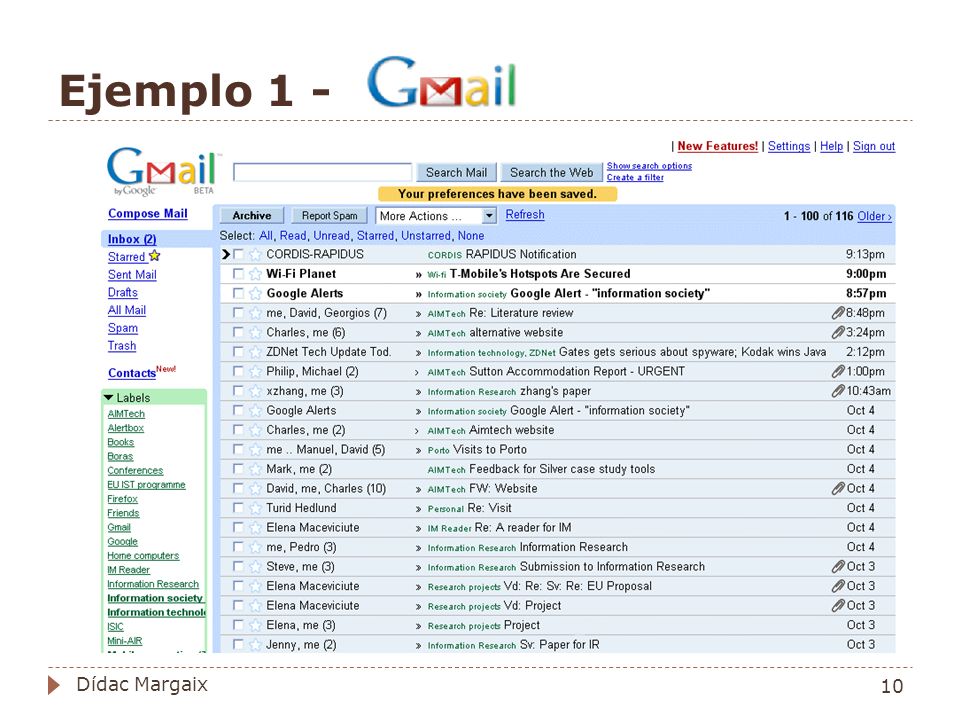Screen dimensions: 960x720
Task: Select the Turid Hedlund message checkbox
Action: pos(238,508)
